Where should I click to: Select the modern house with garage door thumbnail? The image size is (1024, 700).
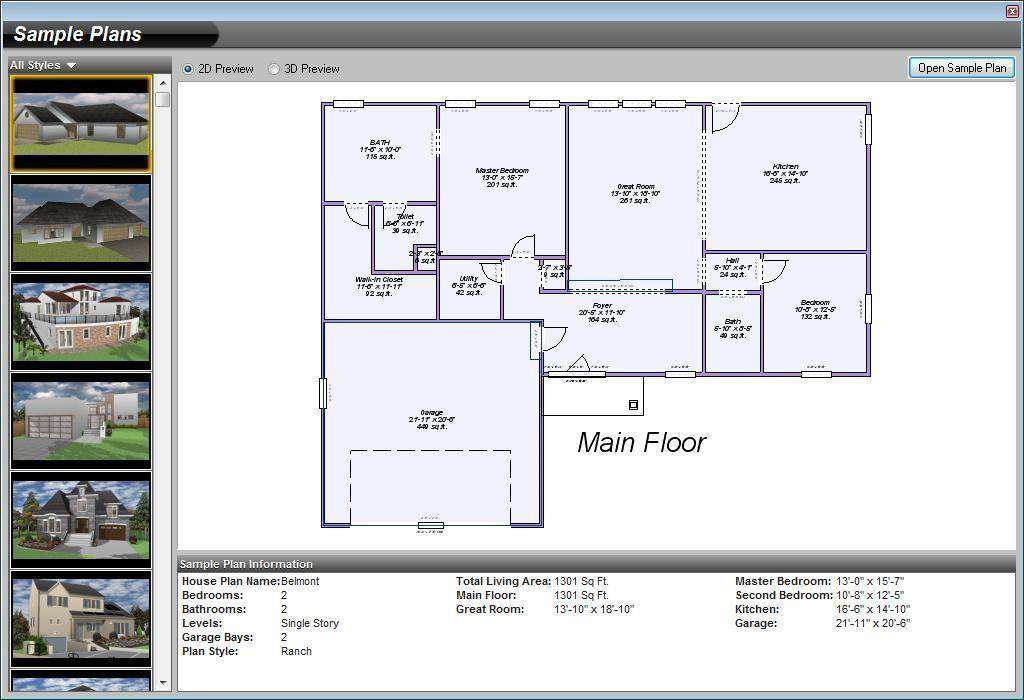coord(81,421)
